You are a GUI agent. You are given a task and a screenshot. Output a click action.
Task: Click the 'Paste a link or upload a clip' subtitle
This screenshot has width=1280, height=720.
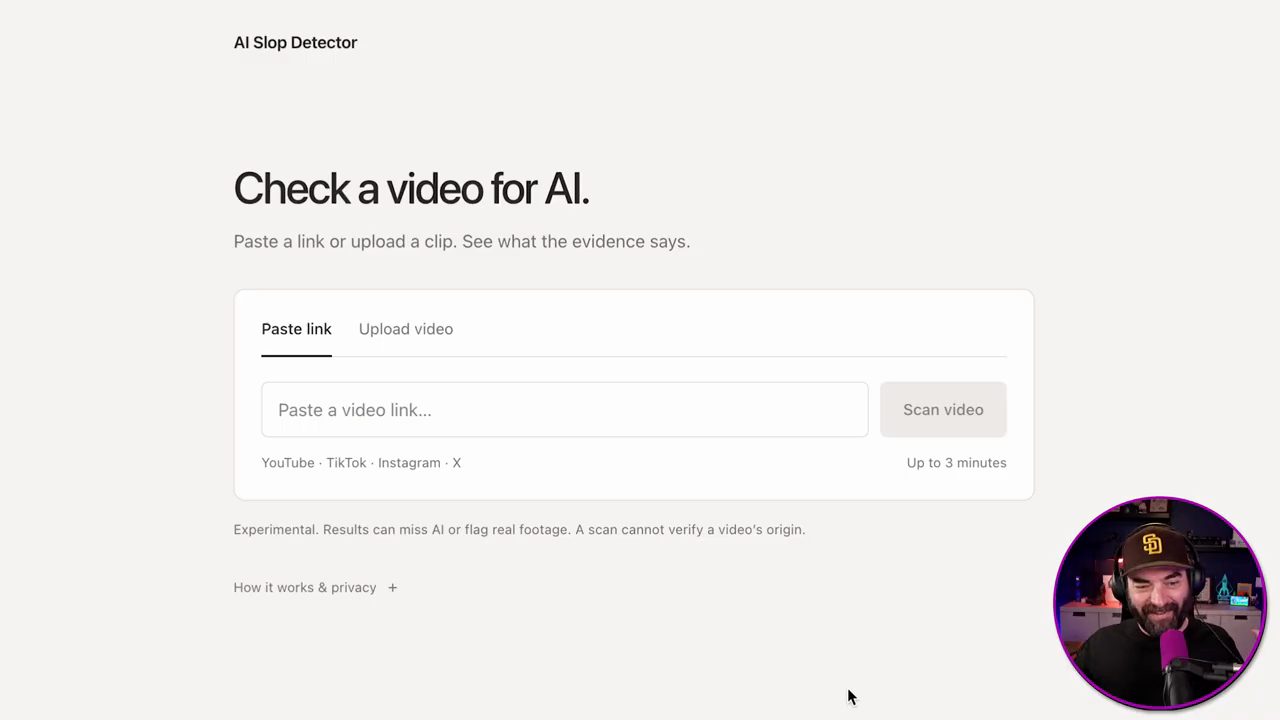tap(461, 242)
